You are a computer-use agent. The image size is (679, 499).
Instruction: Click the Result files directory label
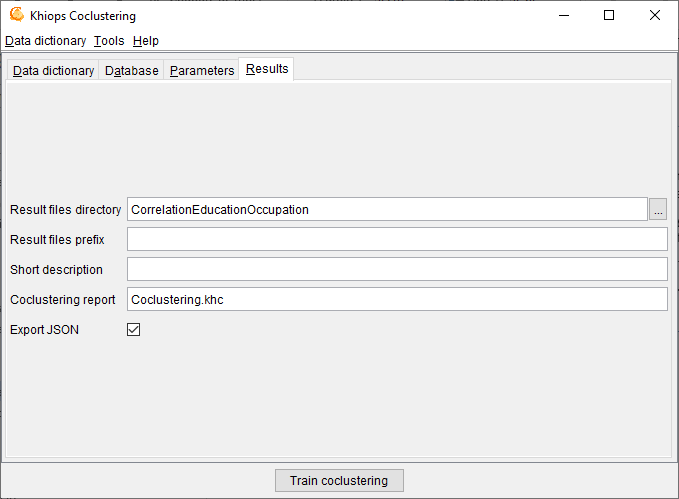pos(65,210)
